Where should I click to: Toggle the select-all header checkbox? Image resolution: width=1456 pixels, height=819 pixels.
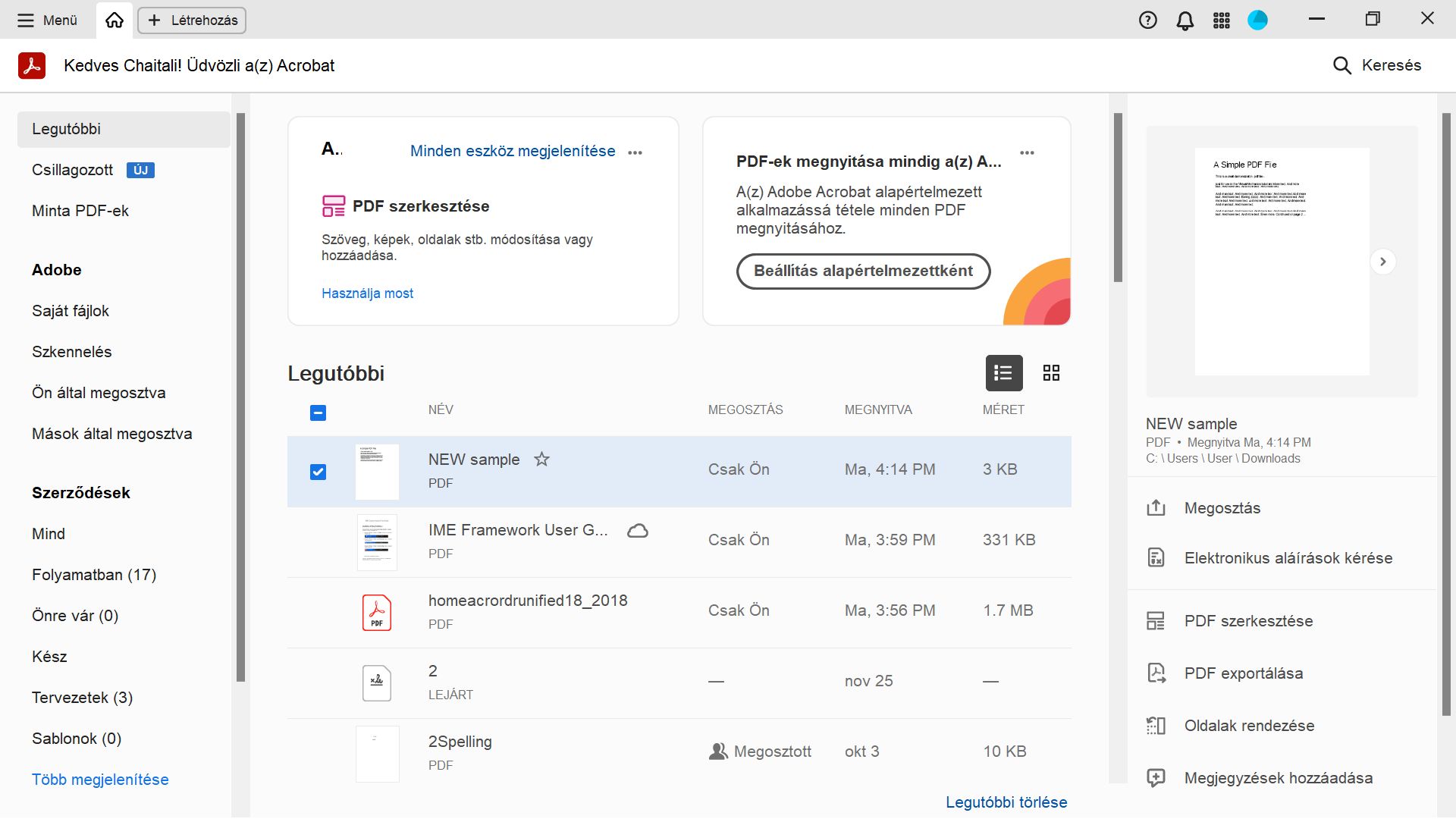[x=318, y=413]
